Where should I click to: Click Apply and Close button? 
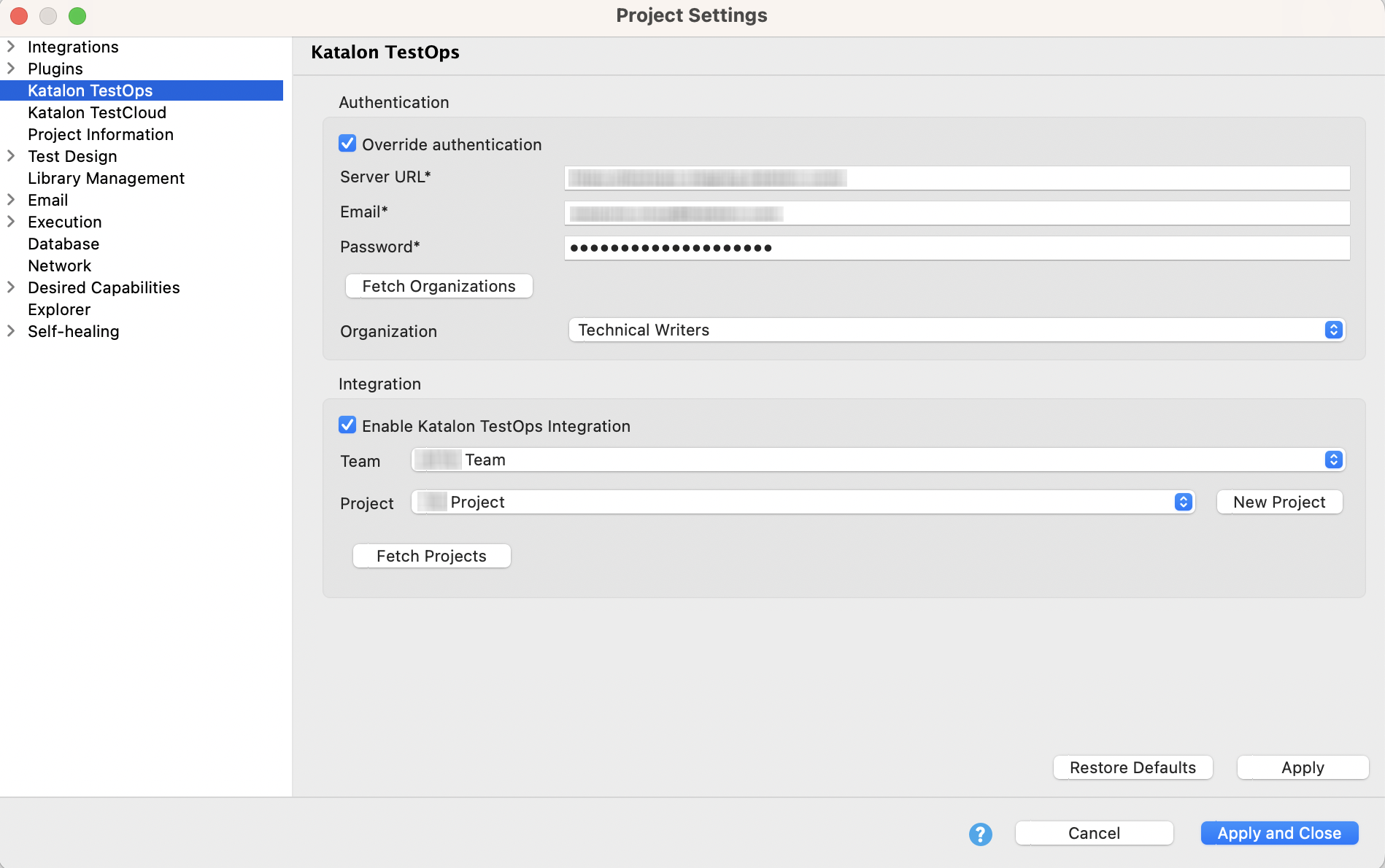(x=1279, y=833)
